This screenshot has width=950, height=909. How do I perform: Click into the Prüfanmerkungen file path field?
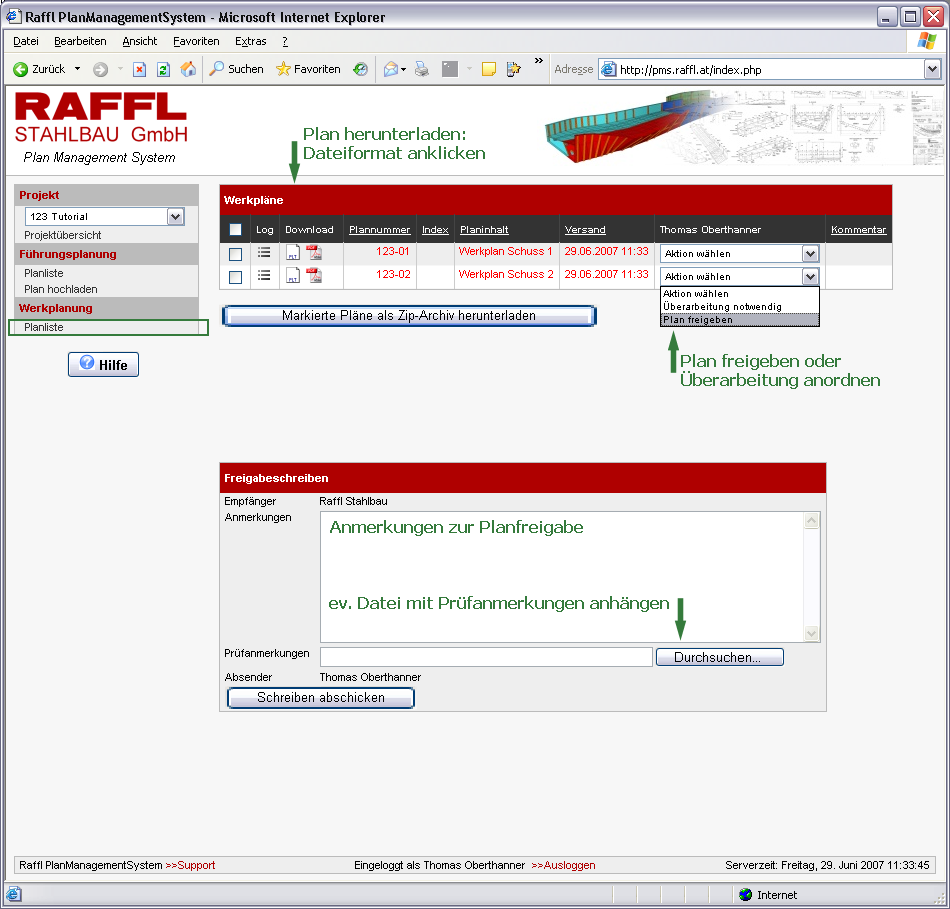(486, 657)
